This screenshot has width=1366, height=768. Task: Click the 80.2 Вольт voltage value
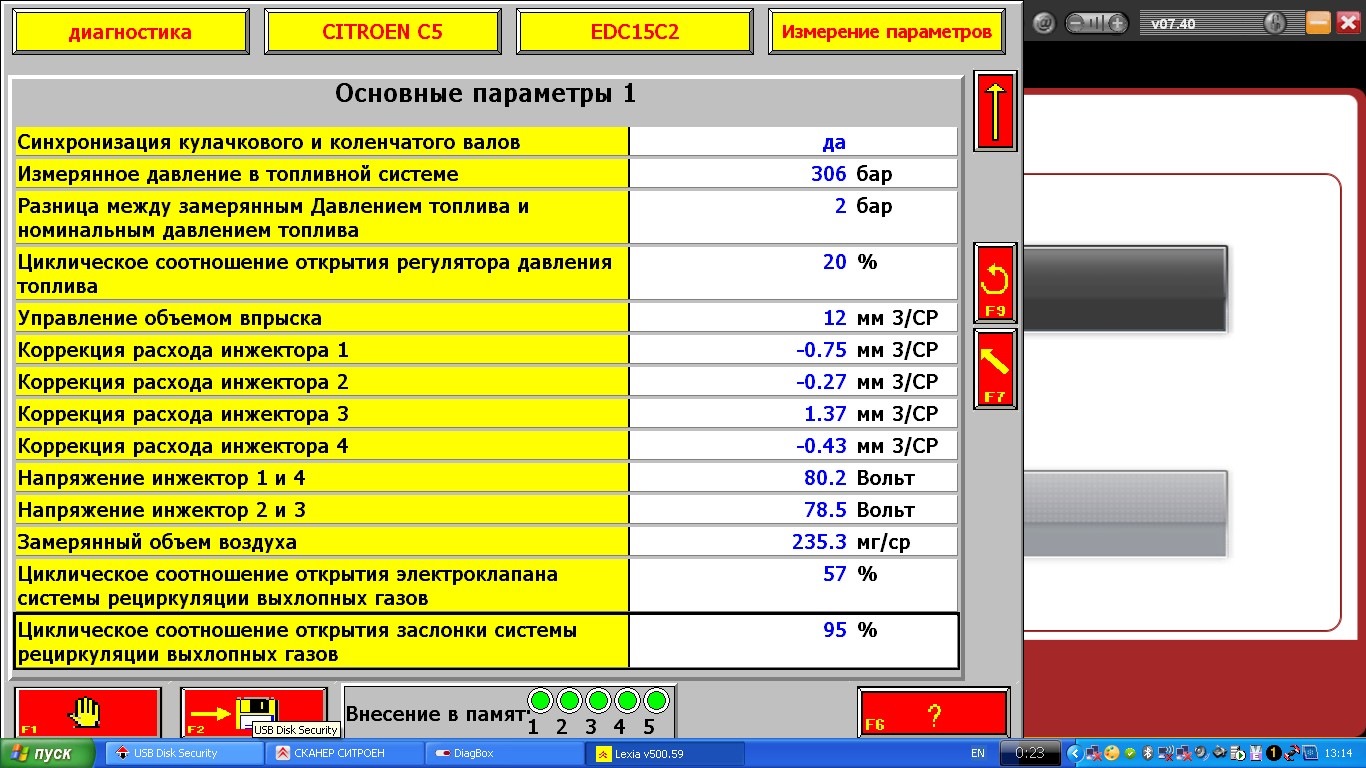pos(859,478)
